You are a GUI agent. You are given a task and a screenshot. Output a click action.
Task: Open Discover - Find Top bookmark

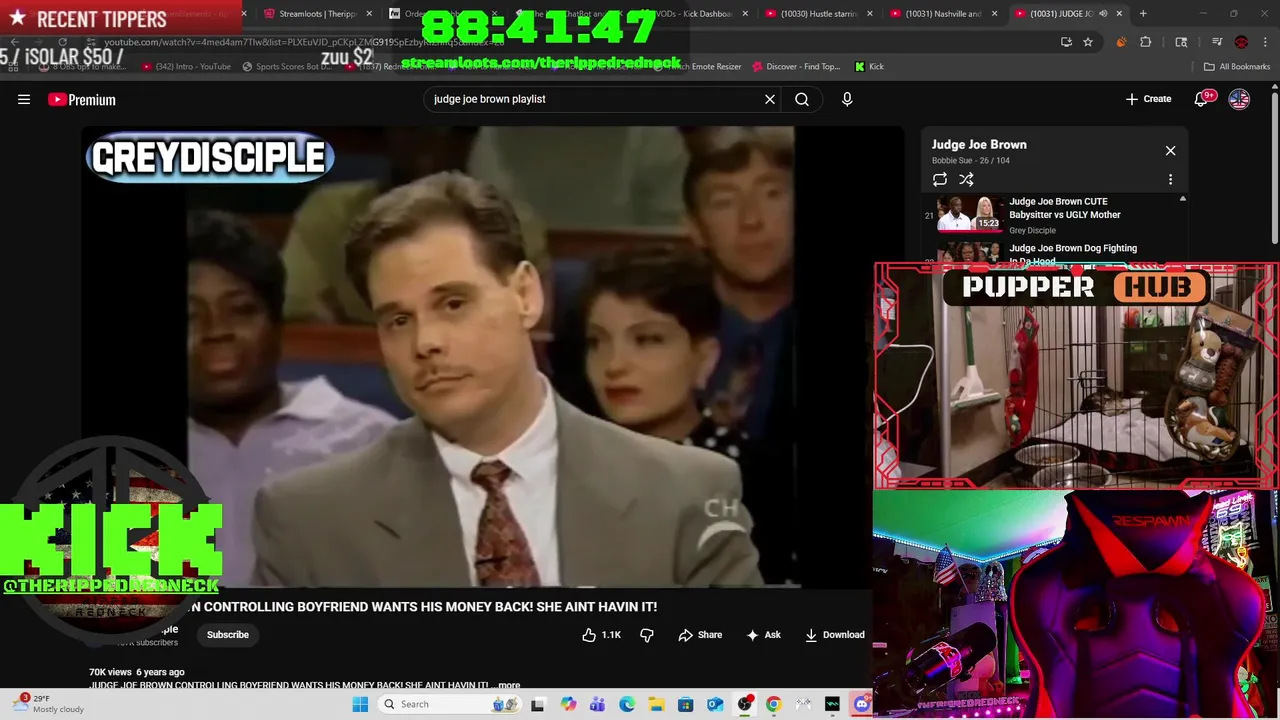[x=796, y=66]
